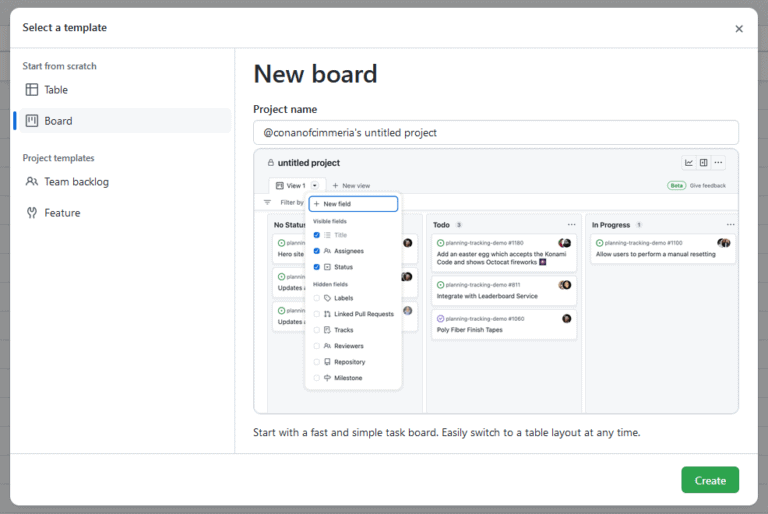Click the avatar on the #811 card
The image size is (768, 514).
pos(565,285)
